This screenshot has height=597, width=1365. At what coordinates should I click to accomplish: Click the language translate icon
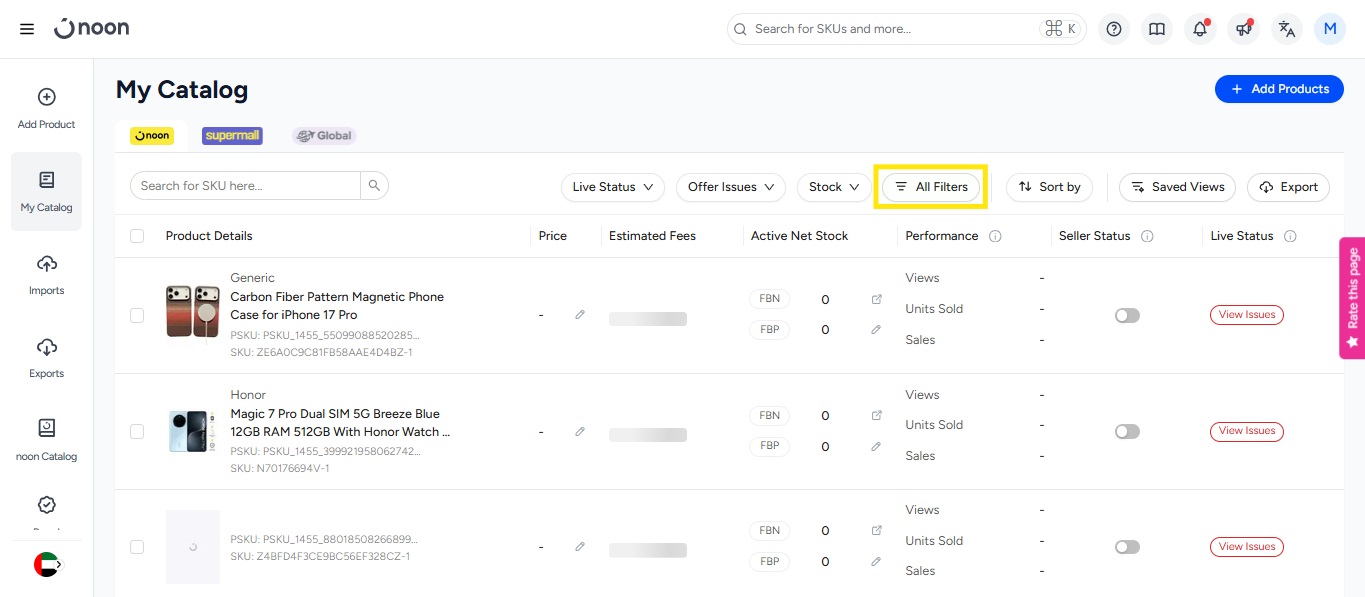[1287, 29]
